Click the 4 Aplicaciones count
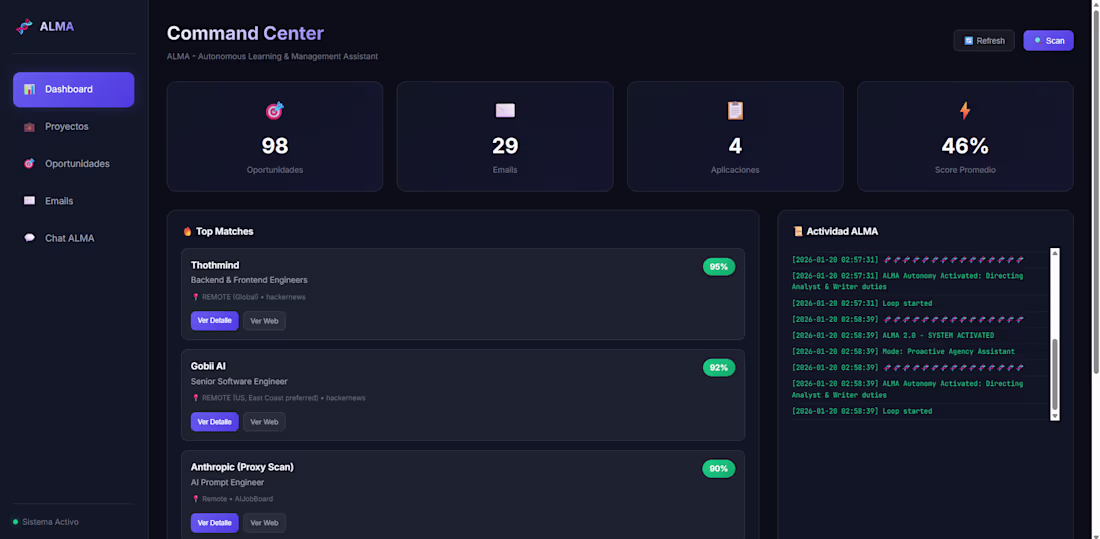Screen dimensions: 1100x539 (735, 145)
